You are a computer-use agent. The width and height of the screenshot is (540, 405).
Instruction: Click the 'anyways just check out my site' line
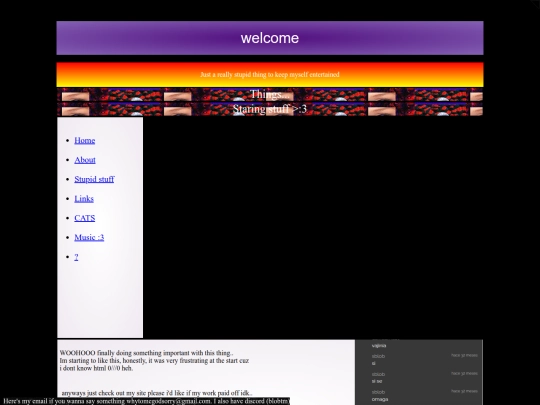click(157, 393)
